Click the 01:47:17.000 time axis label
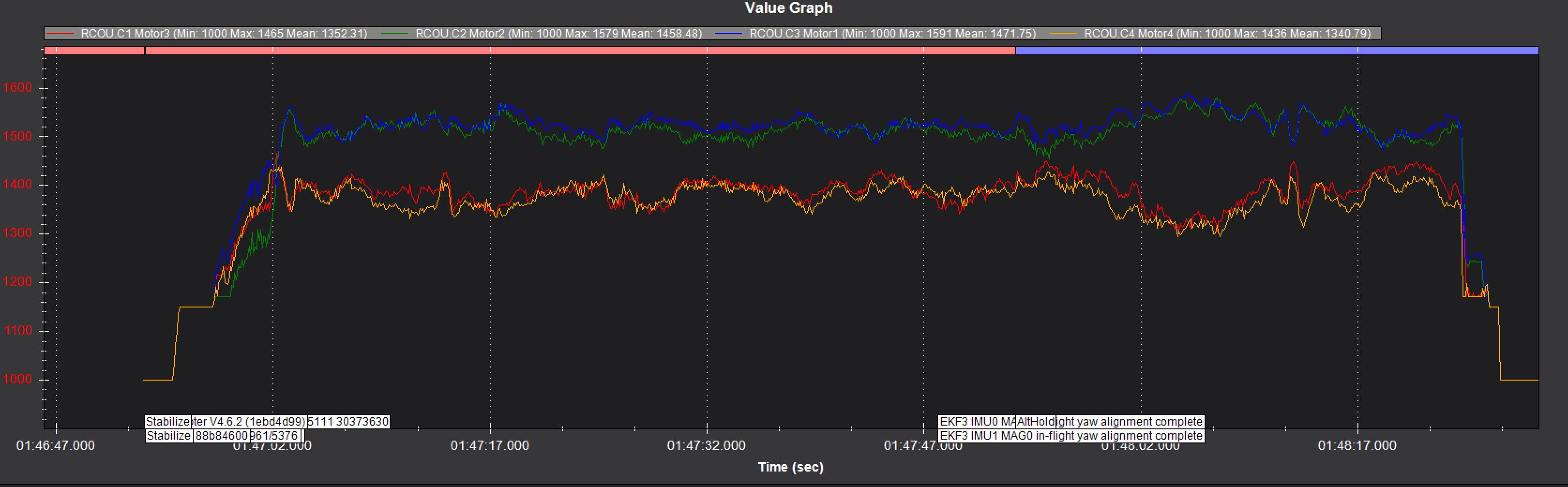This screenshot has width=1568, height=487. (490, 446)
